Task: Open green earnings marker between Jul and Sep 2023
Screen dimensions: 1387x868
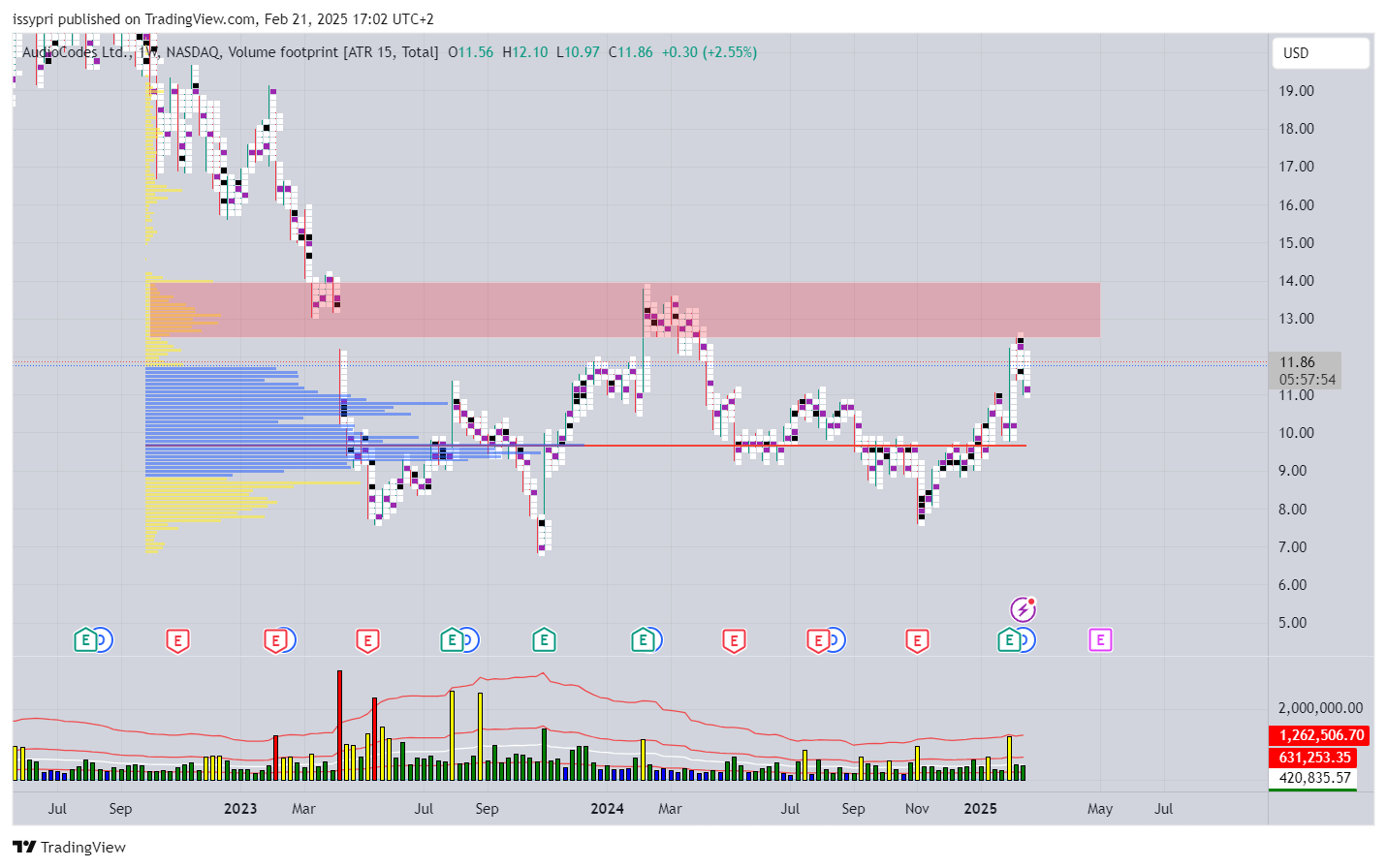Action: [x=452, y=640]
